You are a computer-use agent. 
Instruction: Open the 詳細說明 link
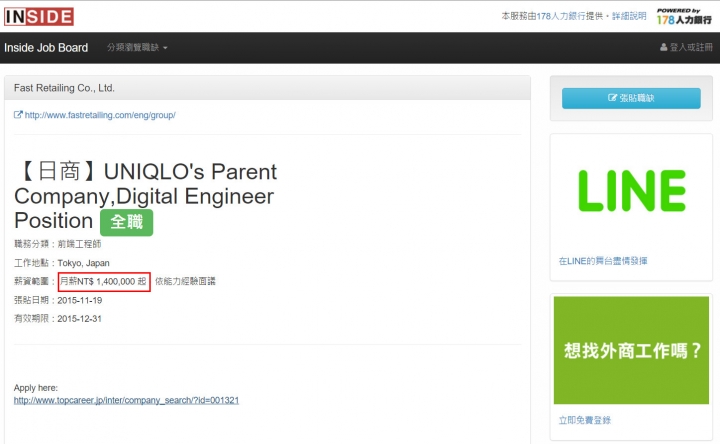tap(629, 16)
